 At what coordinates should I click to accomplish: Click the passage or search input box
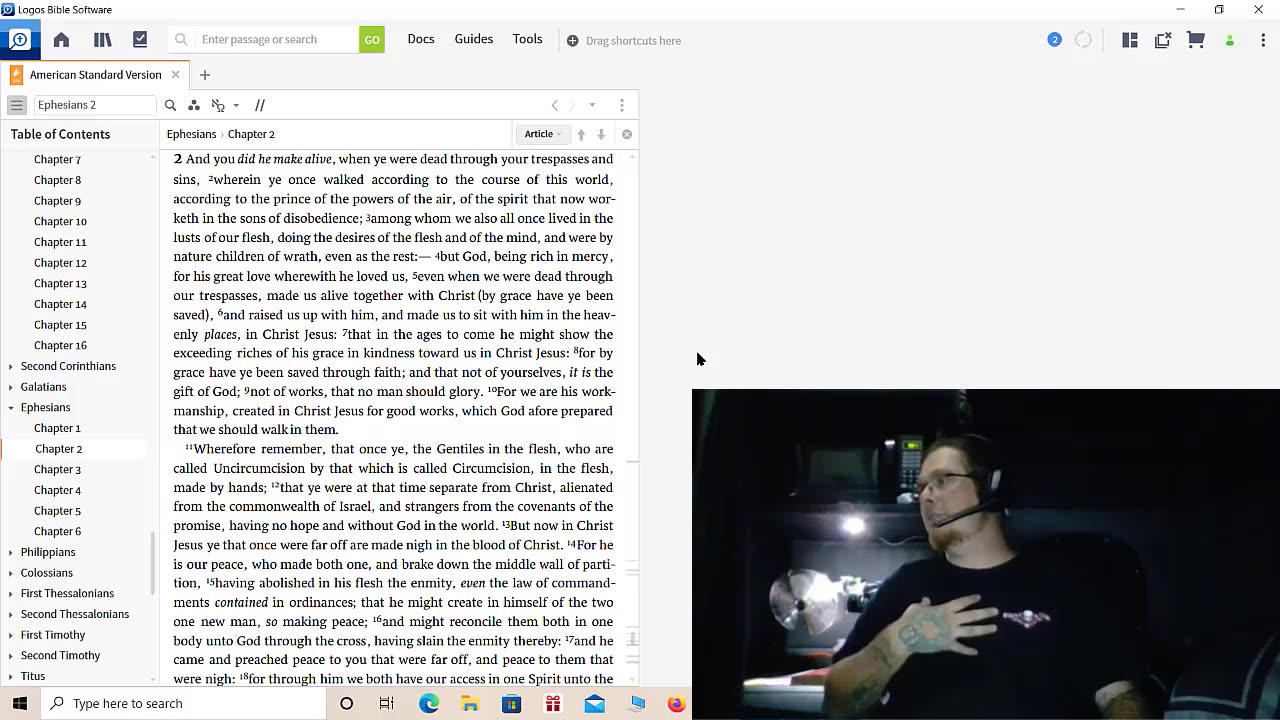[277, 40]
